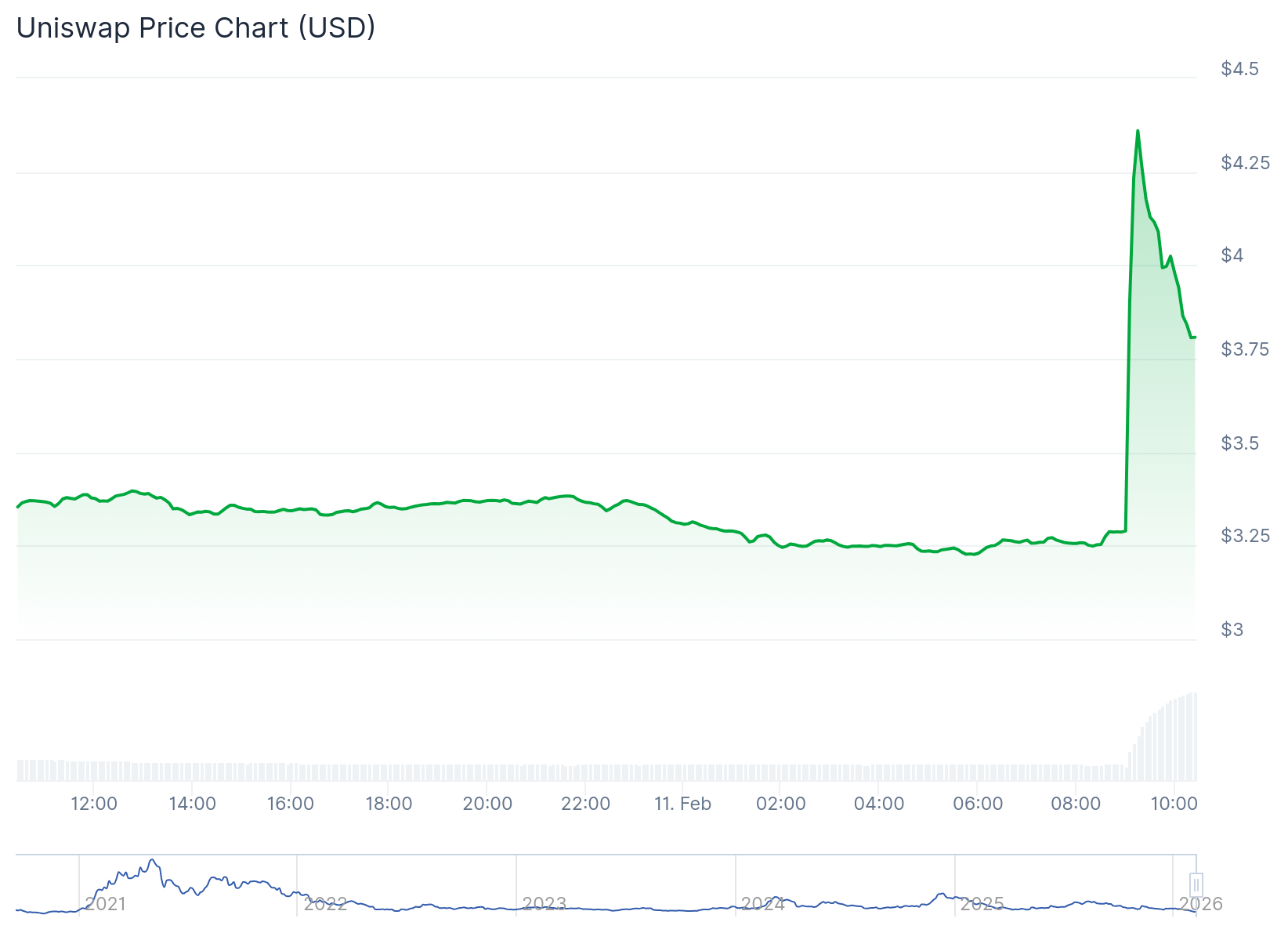Click the highest peak of the price line

point(1138,131)
